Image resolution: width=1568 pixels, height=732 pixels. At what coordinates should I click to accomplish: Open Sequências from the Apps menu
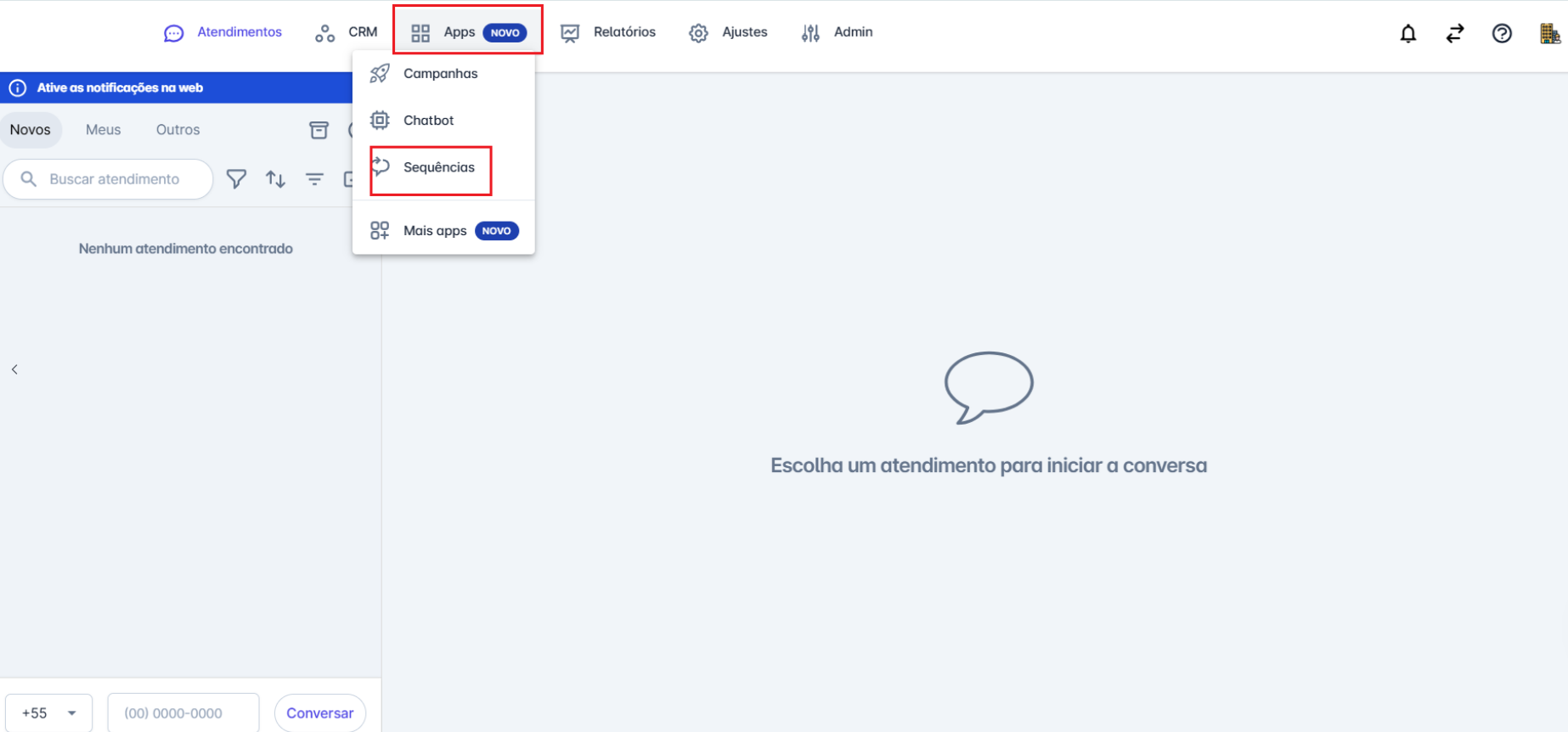pyautogui.click(x=438, y=167)
